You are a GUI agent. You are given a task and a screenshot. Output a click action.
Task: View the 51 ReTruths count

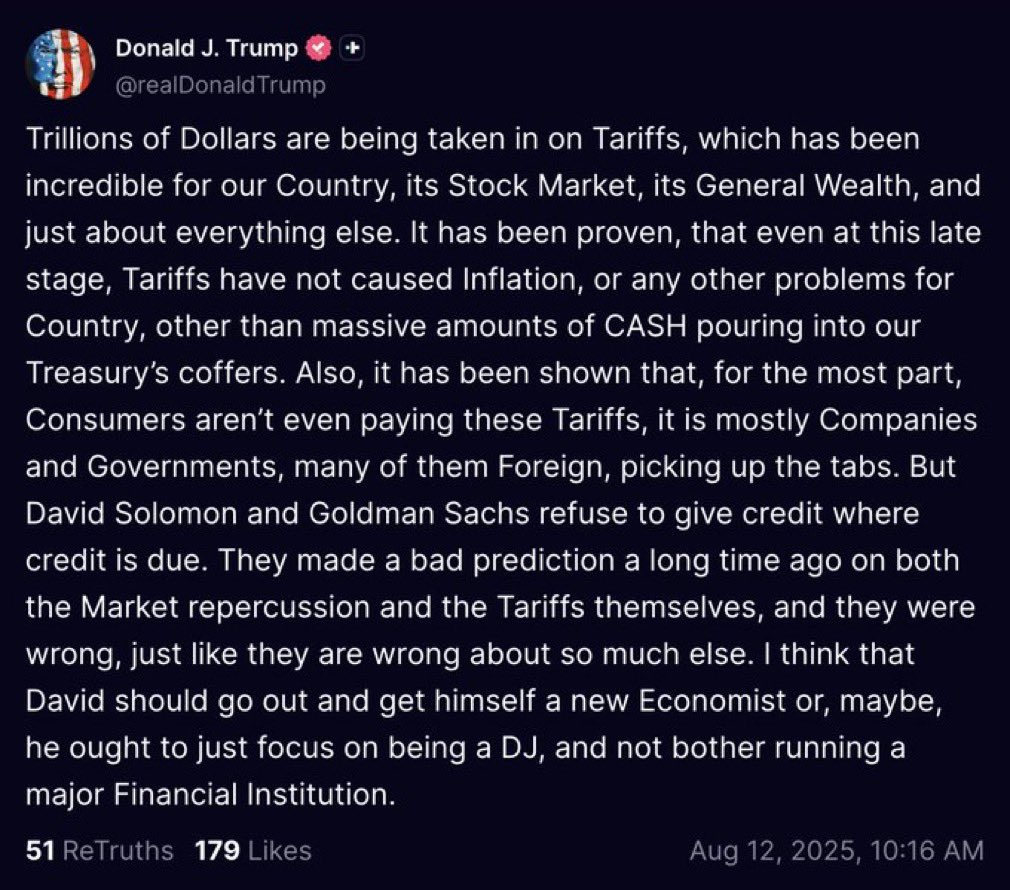point(100,850)
